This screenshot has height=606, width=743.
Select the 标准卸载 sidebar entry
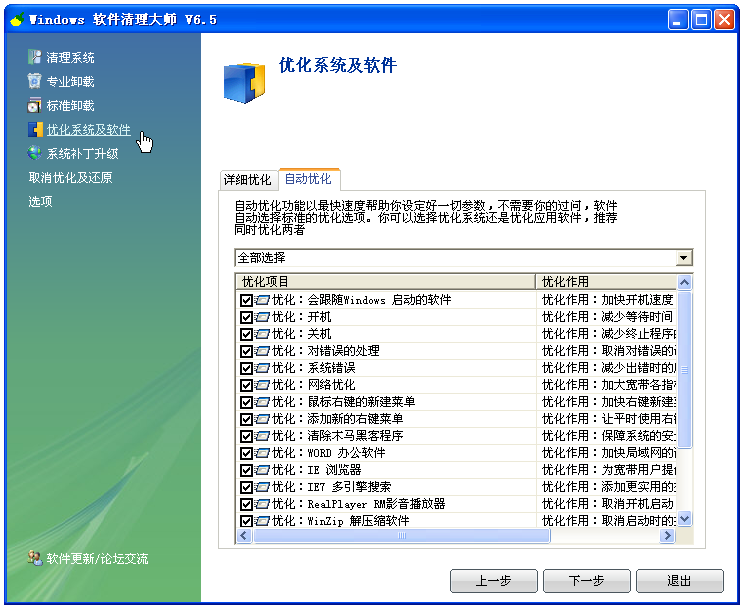(x=71, y=105)
